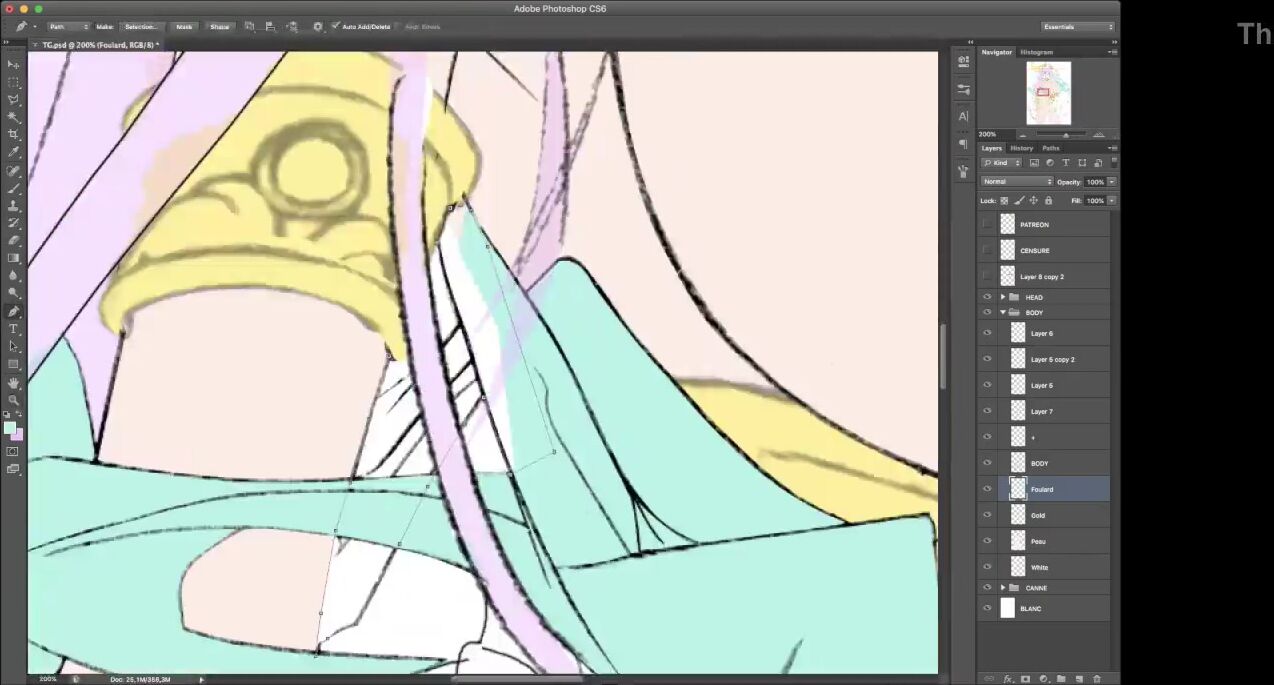Hide the Foulard layer

coord(987,489)
